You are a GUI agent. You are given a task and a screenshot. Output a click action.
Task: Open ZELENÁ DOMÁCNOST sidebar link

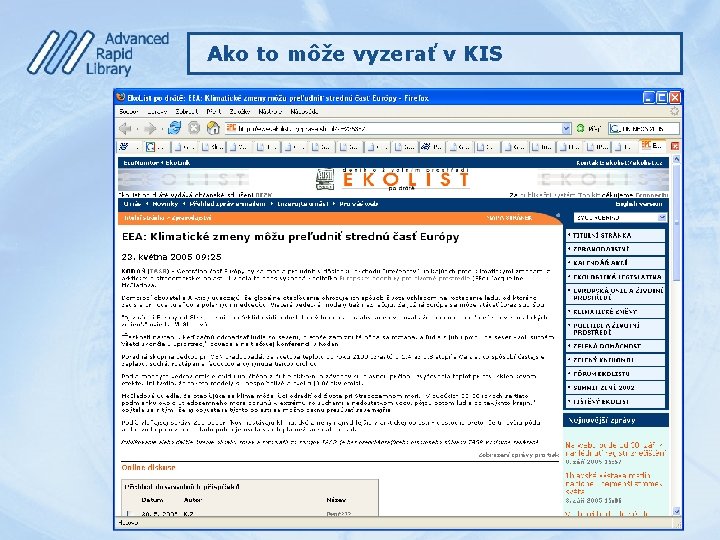pyautogui.click(x=615, y=346)
